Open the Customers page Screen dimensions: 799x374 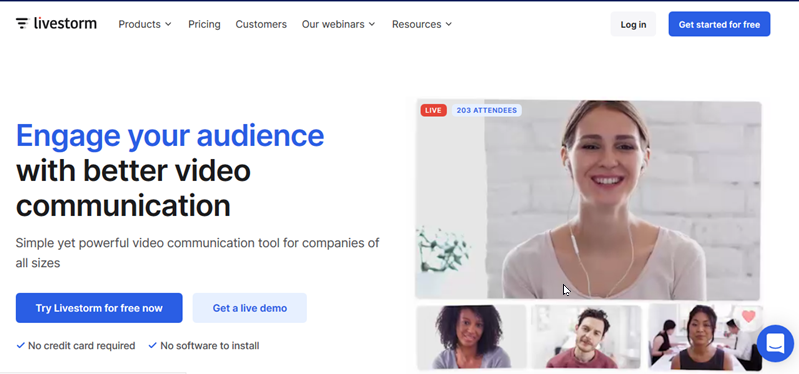click(x=261, y=24)
